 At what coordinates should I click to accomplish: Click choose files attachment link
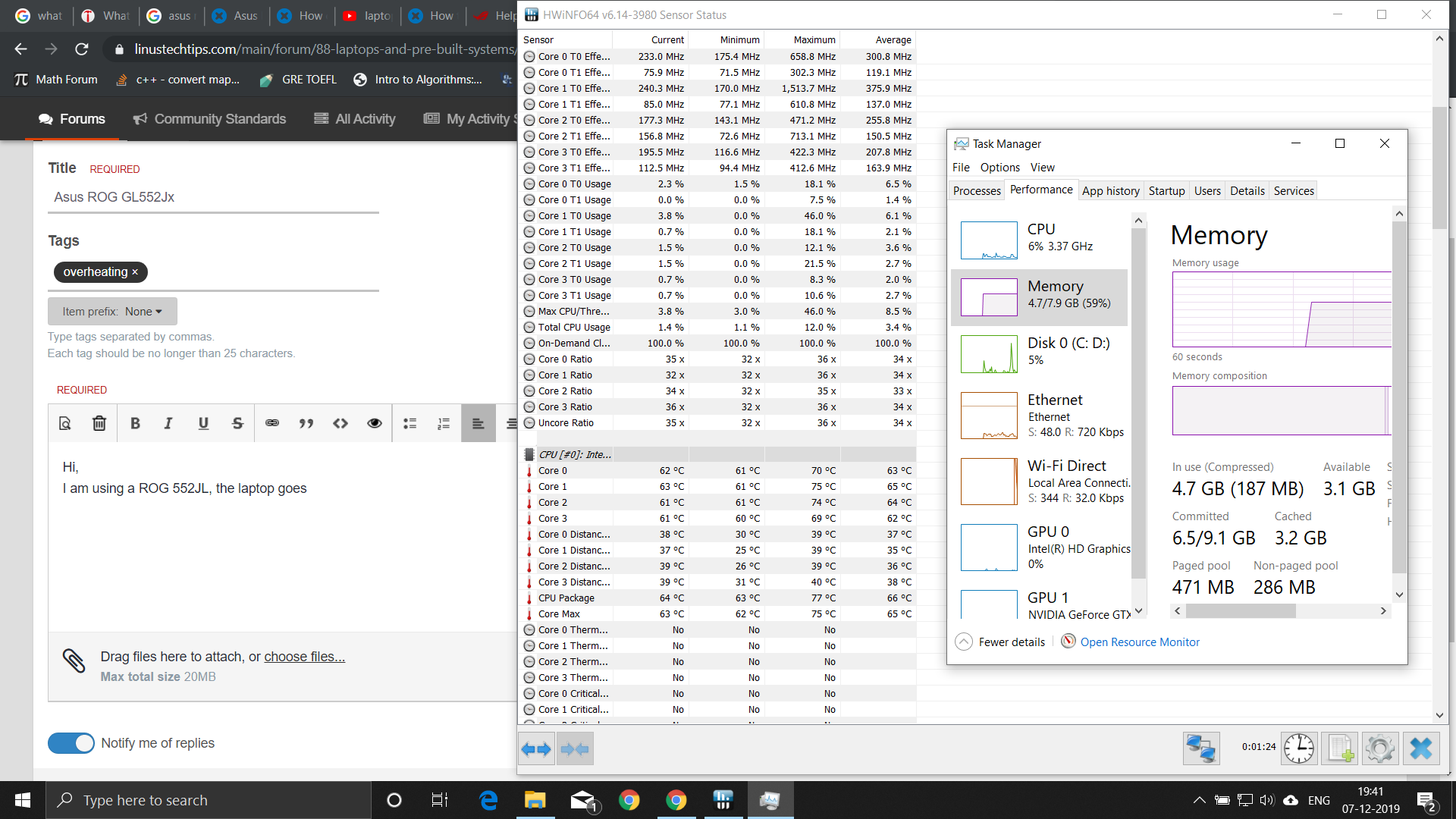(304, 657)
